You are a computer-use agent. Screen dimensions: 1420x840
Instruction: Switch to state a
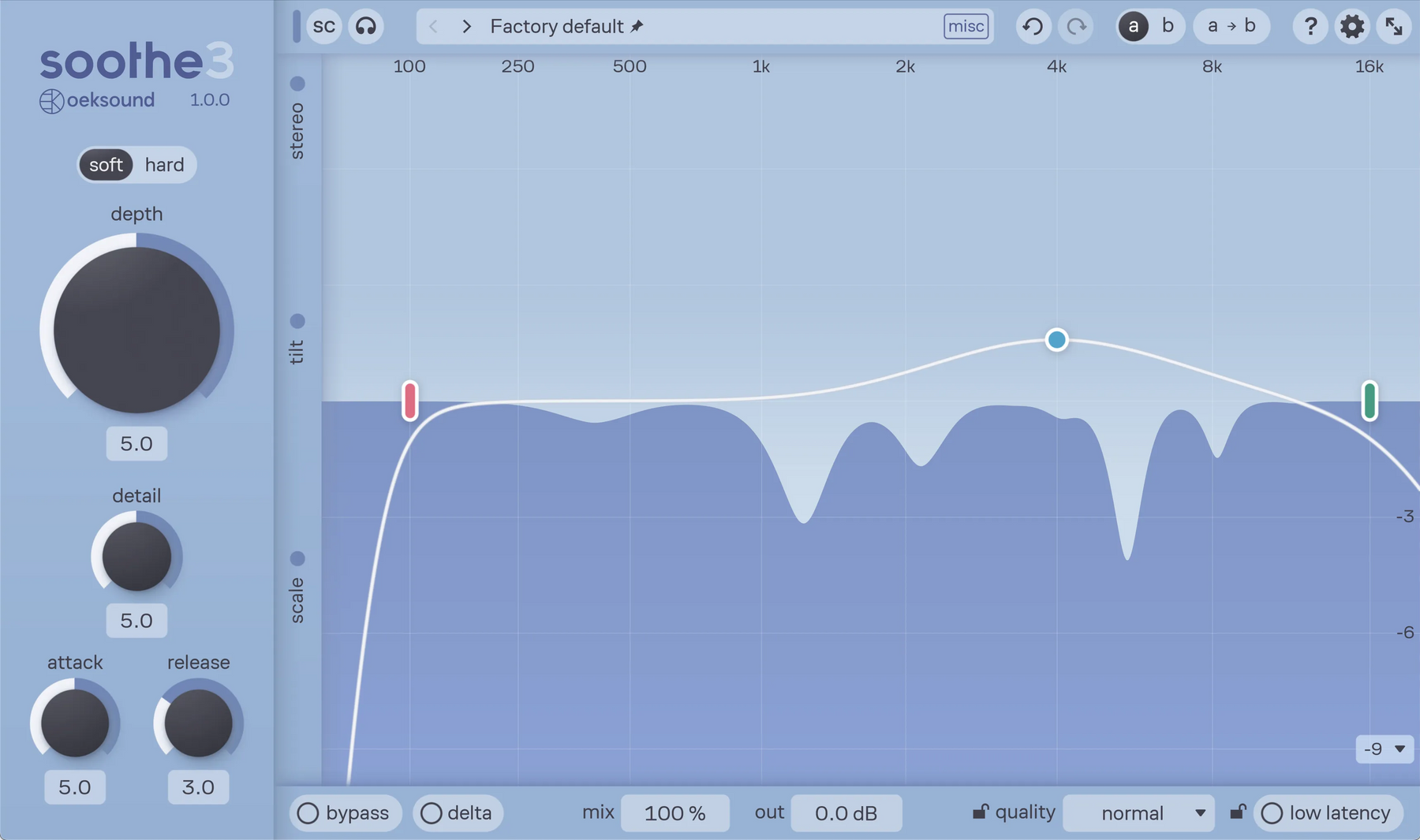[1134, 26]
